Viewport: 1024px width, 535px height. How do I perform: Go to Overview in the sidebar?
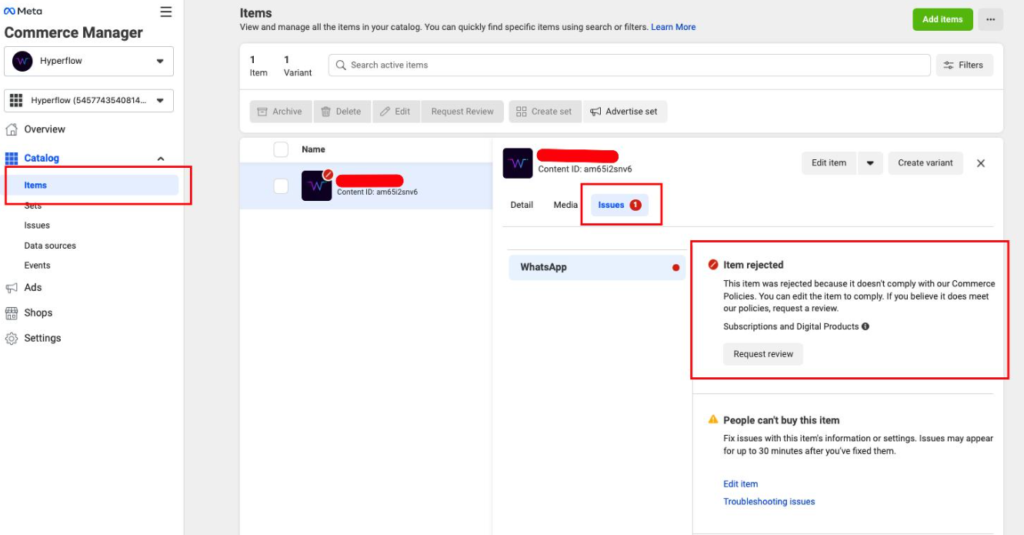coord(44,129)
